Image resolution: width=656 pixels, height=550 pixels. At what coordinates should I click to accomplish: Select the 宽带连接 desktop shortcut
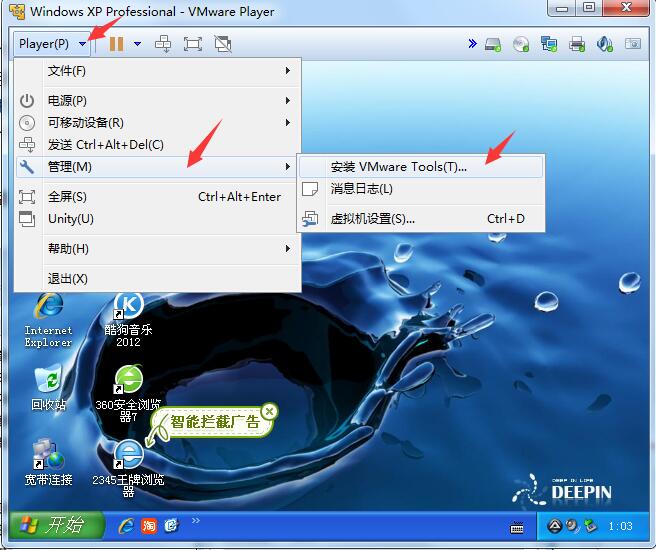[48, 462]
